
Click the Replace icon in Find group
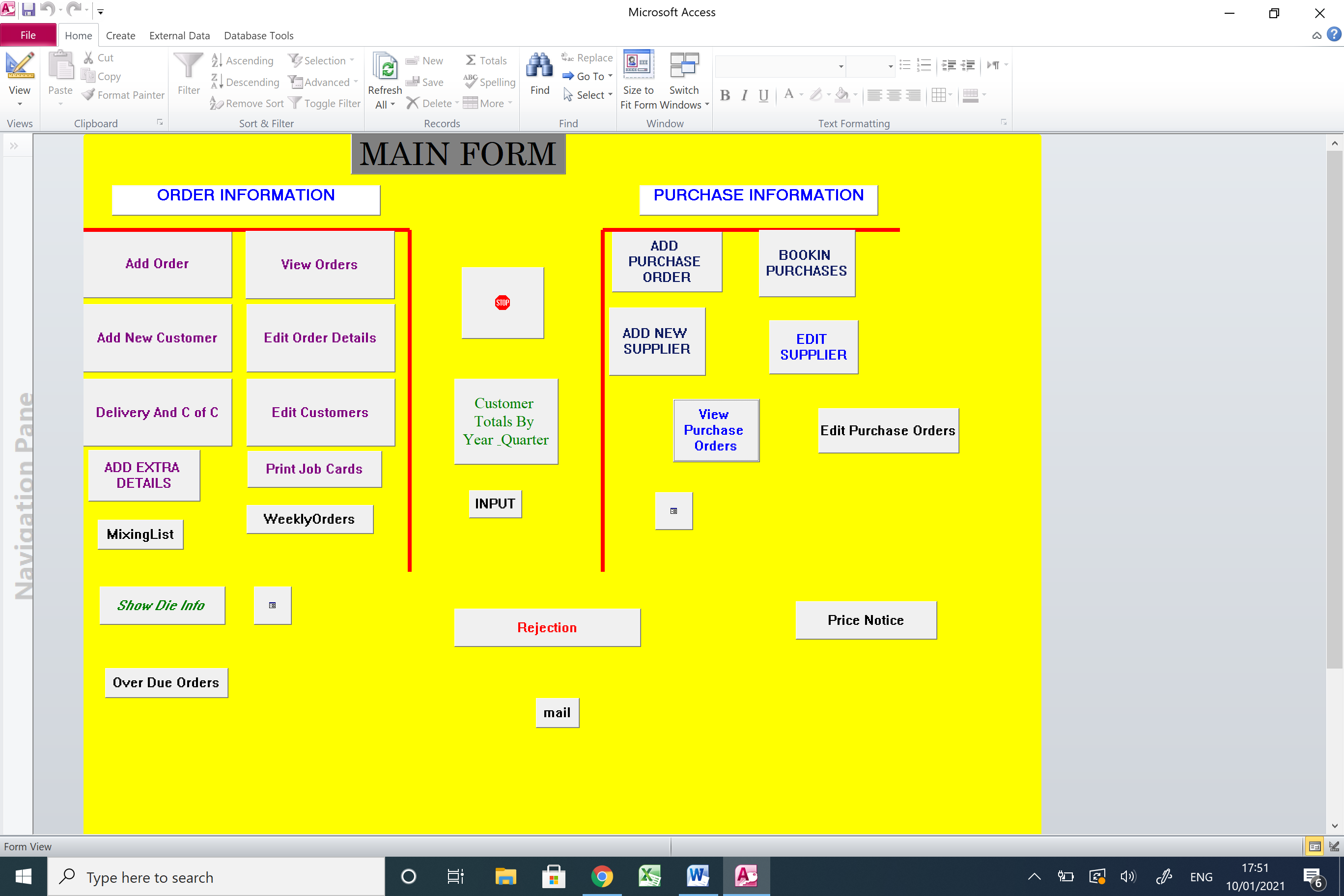(x=567, y=57)
